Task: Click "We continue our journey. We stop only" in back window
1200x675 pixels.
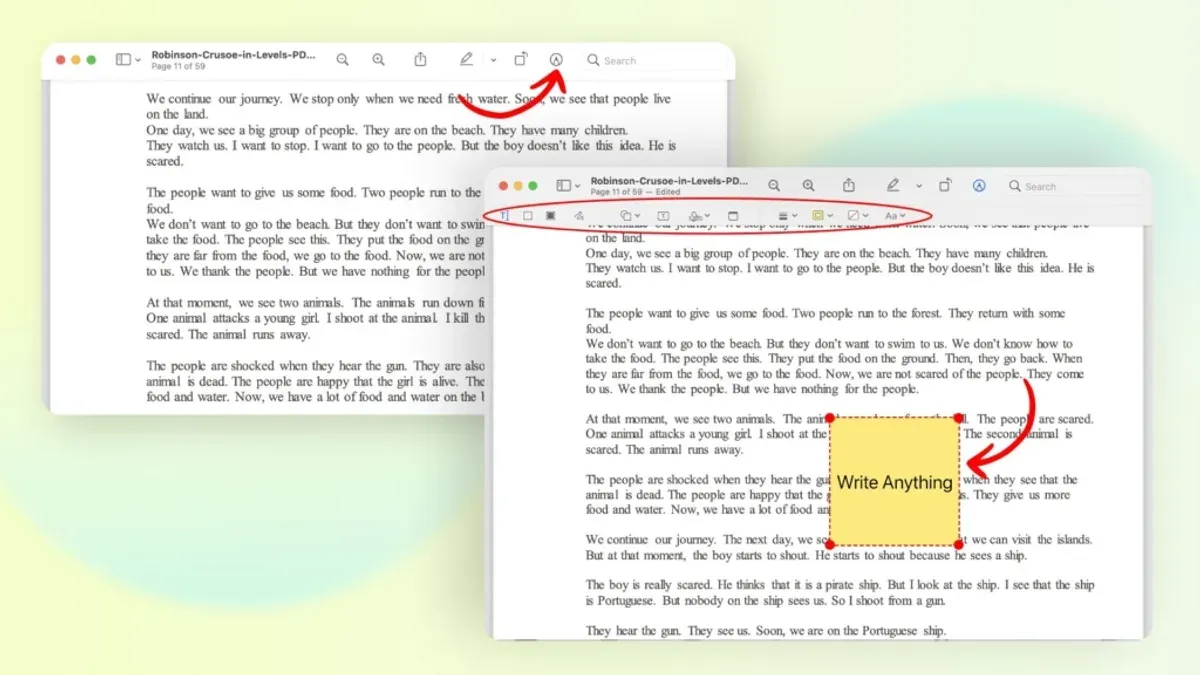Action: click(x=408, y=99)
